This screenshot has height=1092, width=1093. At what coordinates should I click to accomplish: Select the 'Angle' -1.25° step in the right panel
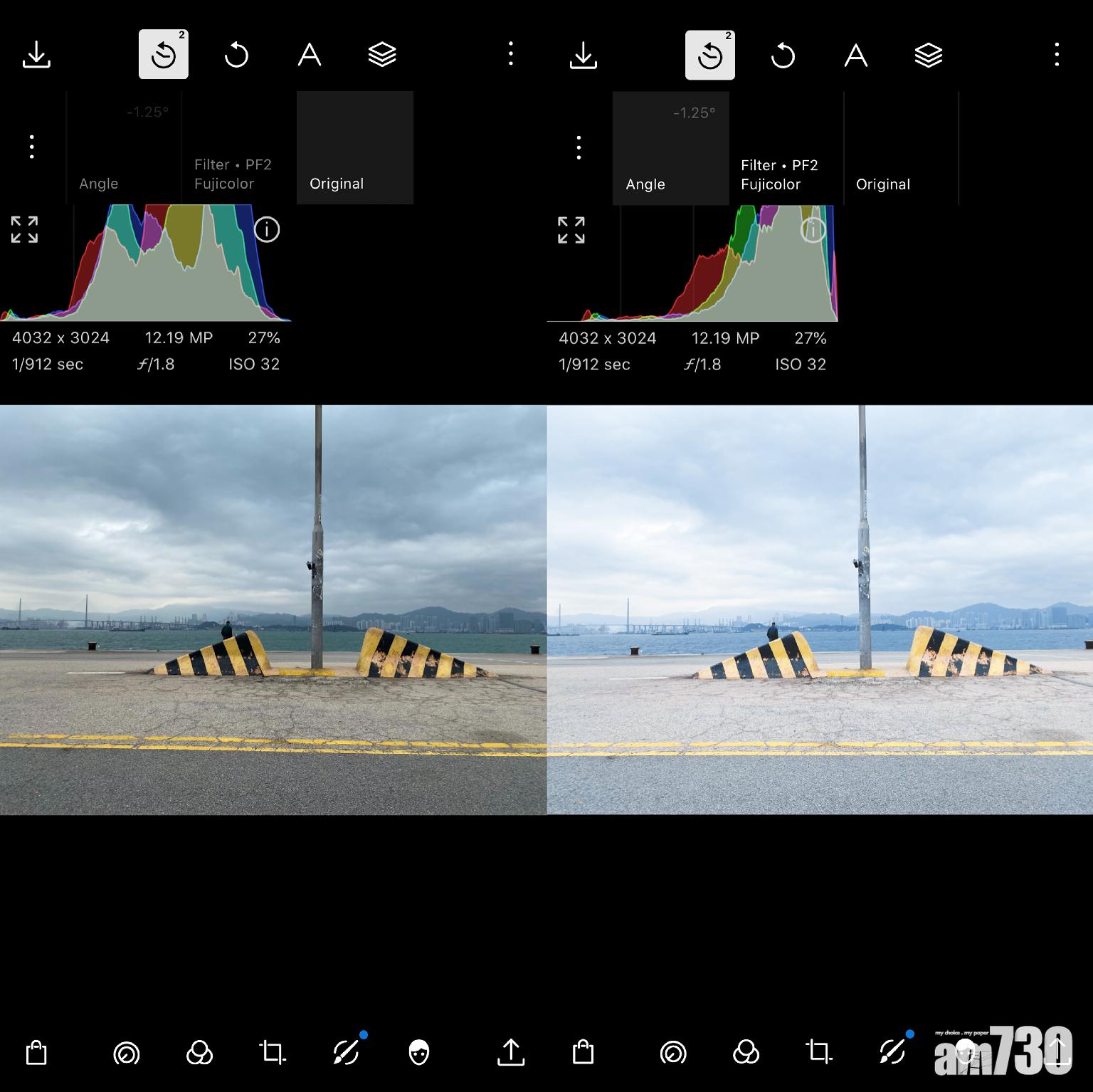pyautogui.click(x=670, y=148)
